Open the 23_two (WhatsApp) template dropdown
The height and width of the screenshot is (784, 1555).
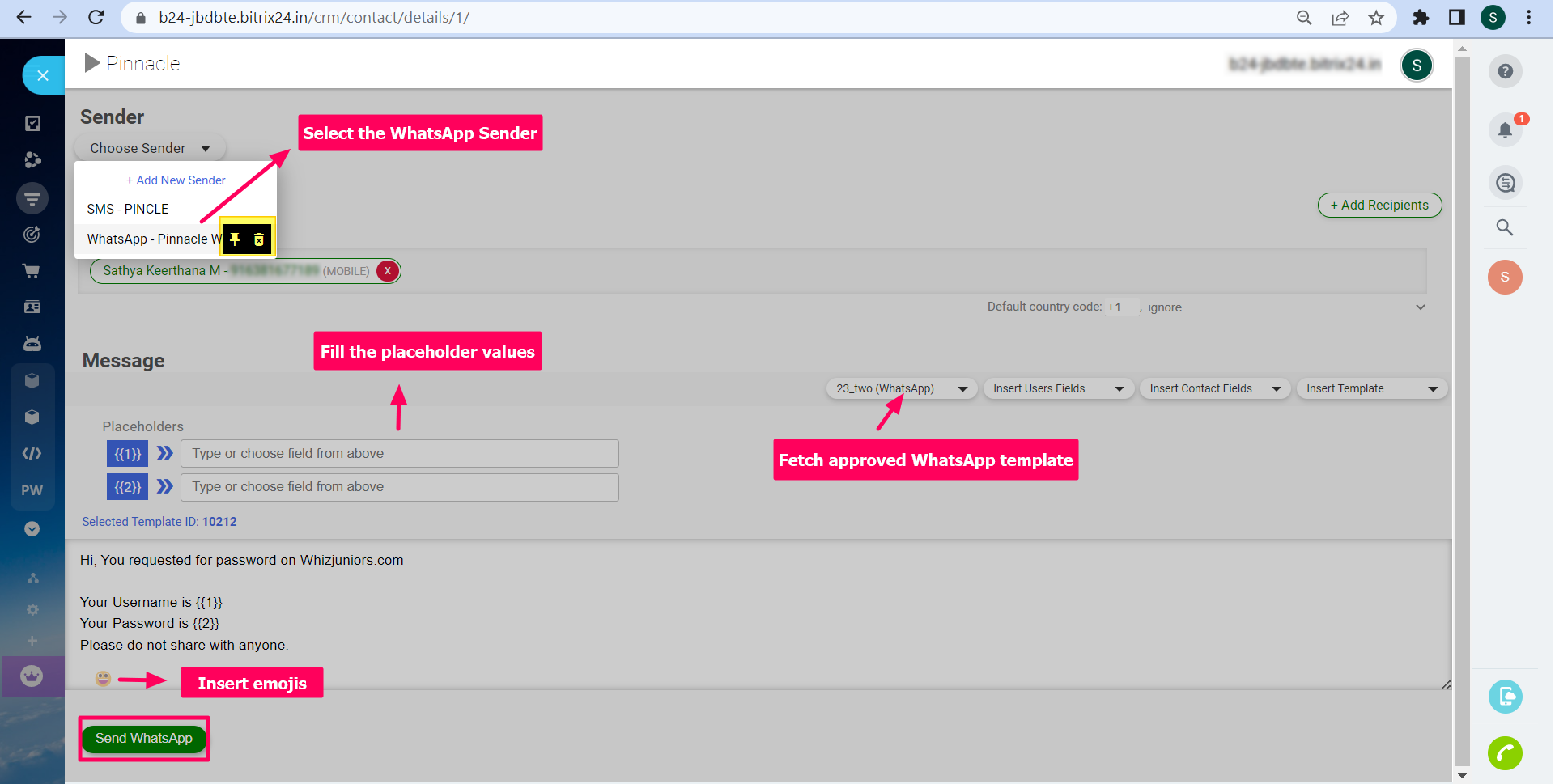(x=901, y=388)
